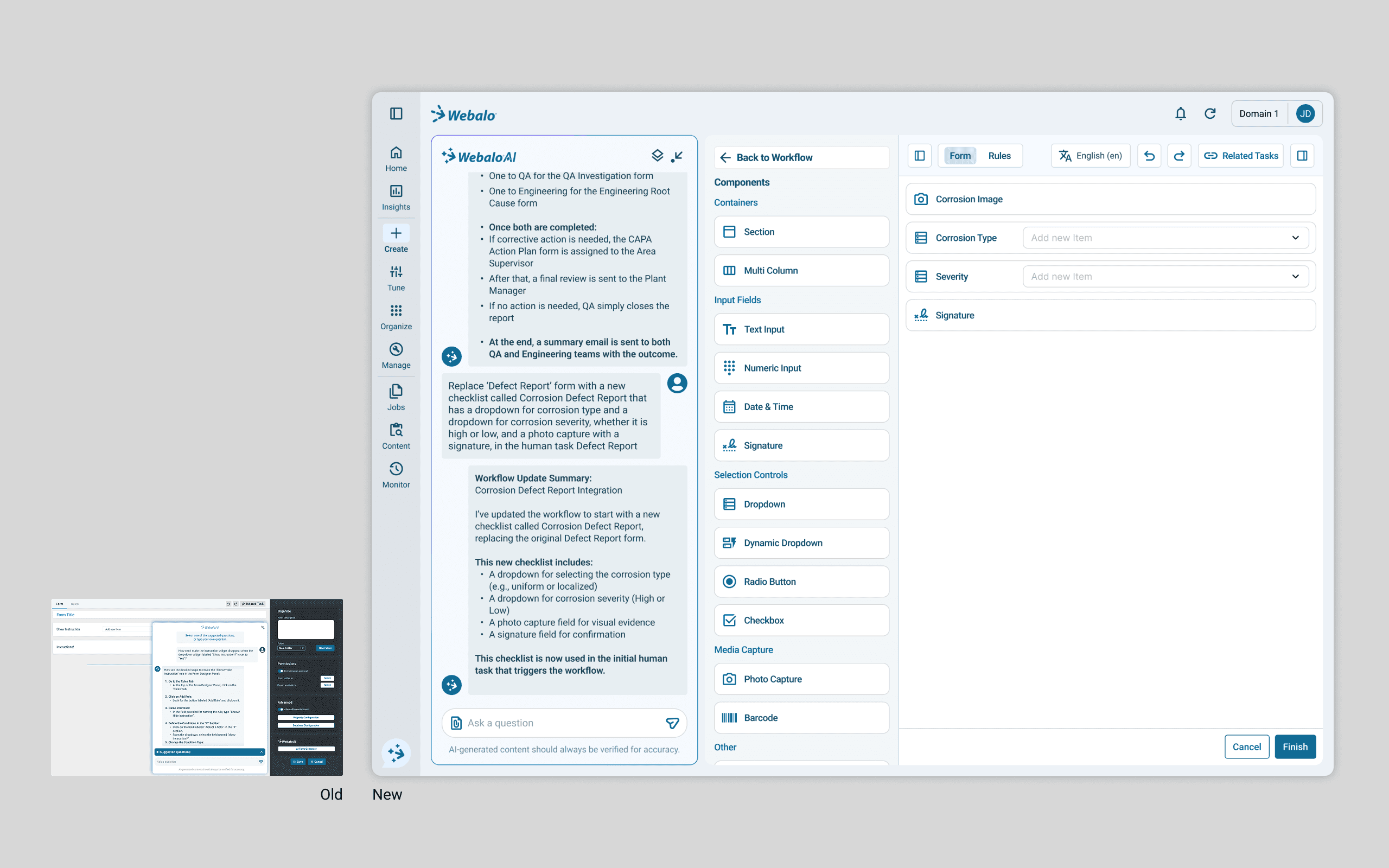Minimize the WebaloAI chat panel
The image size is (1389, 868).
tap(677, 156)
